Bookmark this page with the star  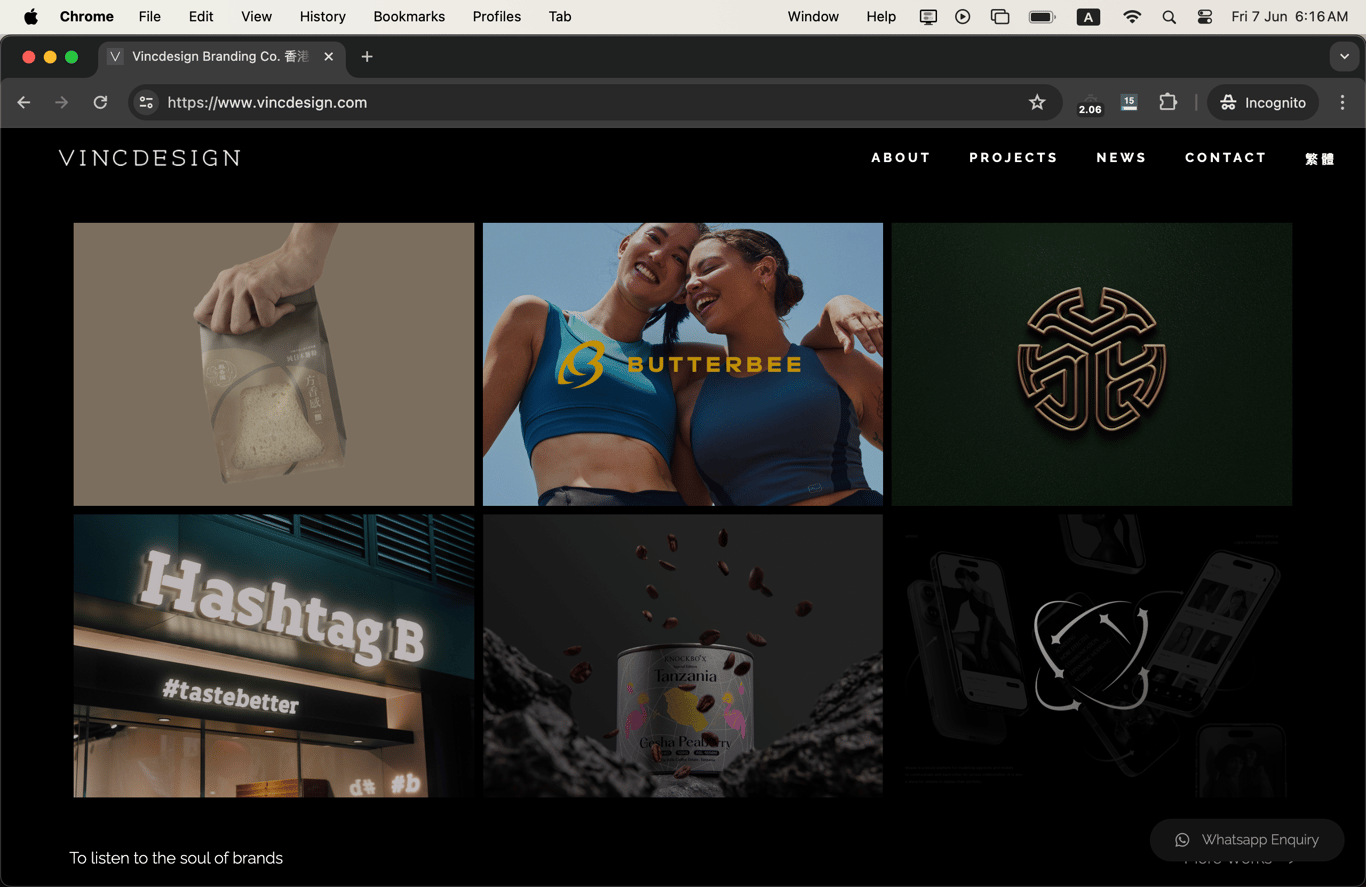(x=1037, y=102)
